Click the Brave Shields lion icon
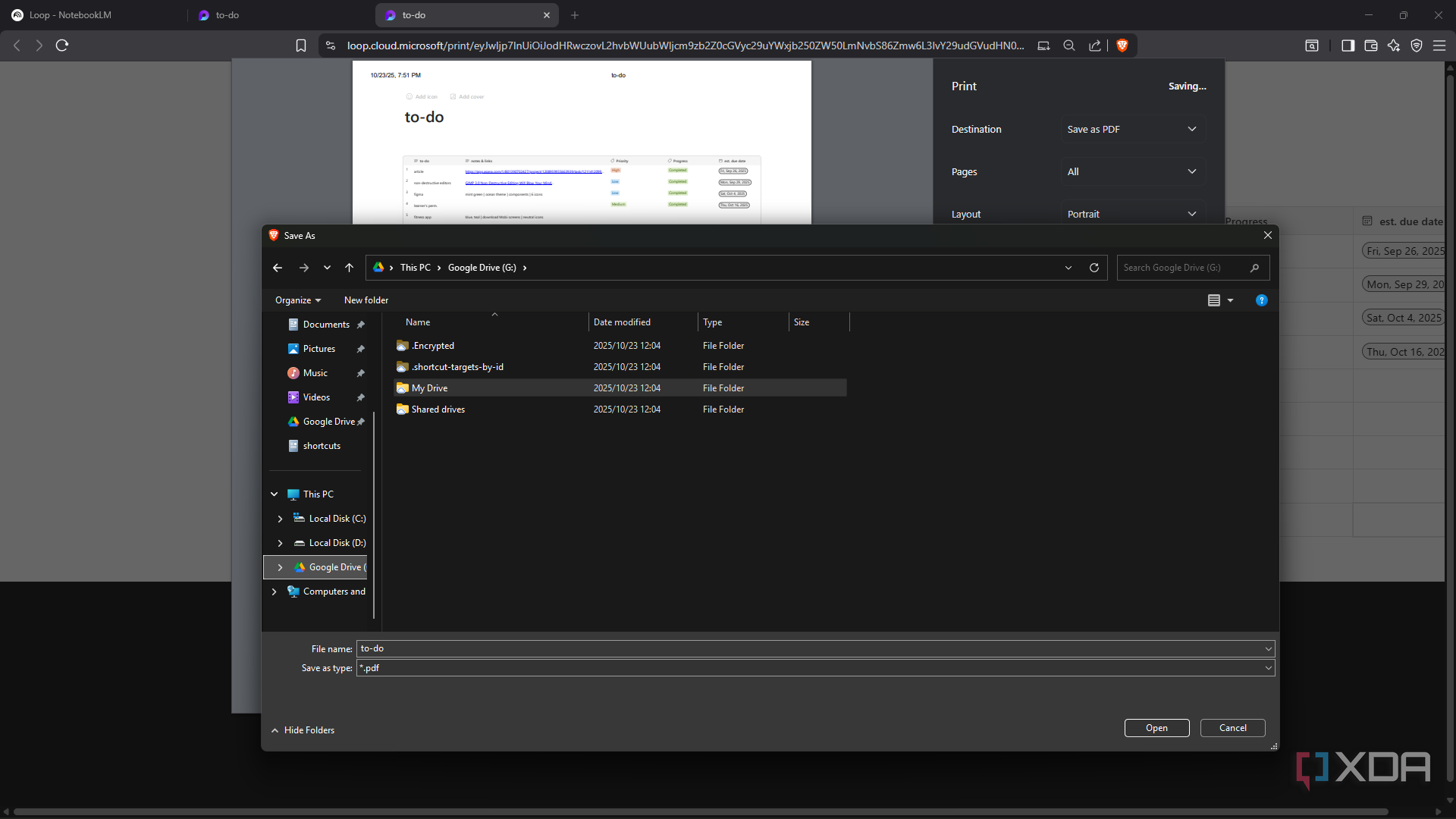 (1122, 45)
